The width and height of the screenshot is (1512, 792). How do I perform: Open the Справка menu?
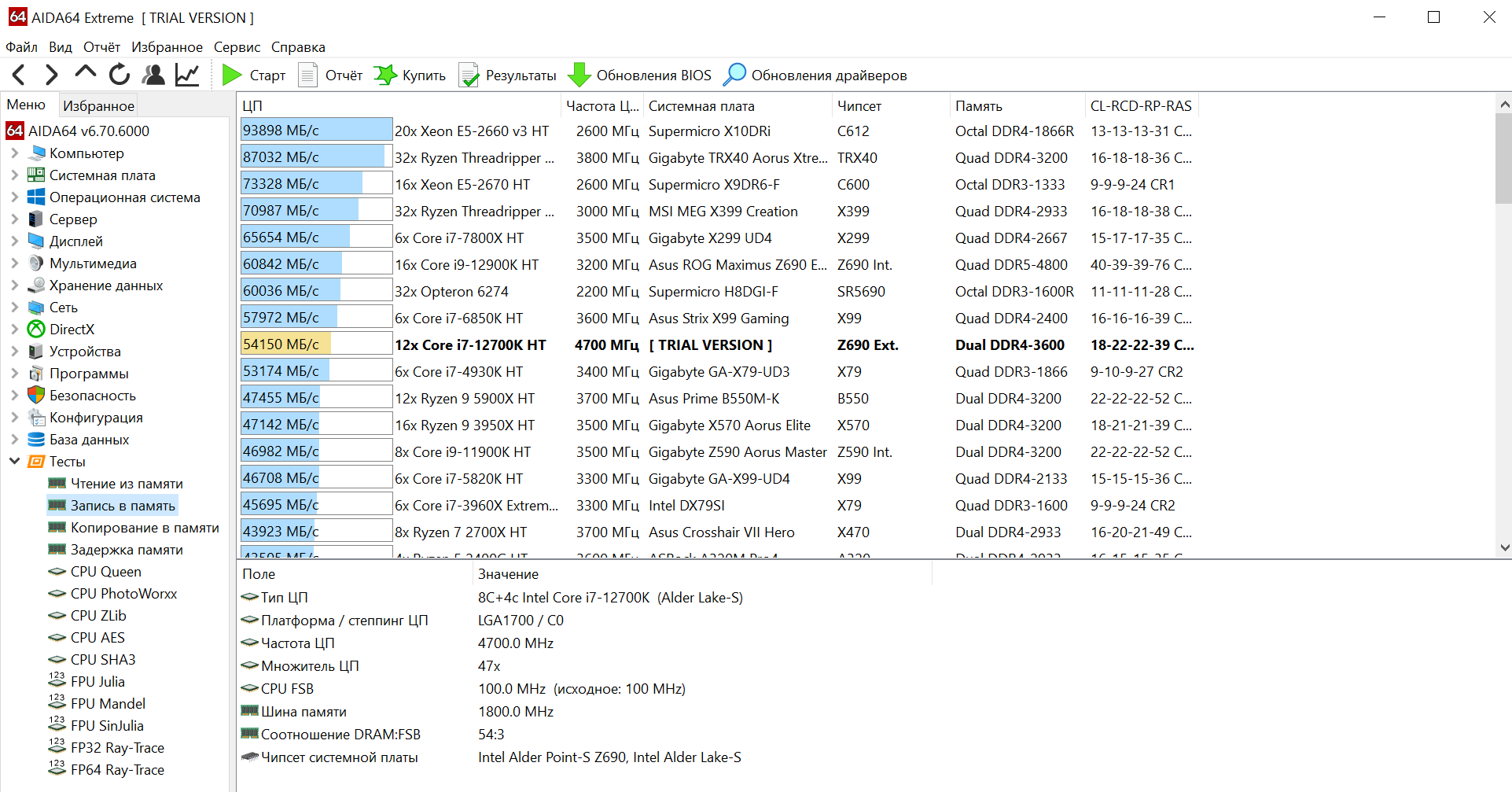pos(298,47)
